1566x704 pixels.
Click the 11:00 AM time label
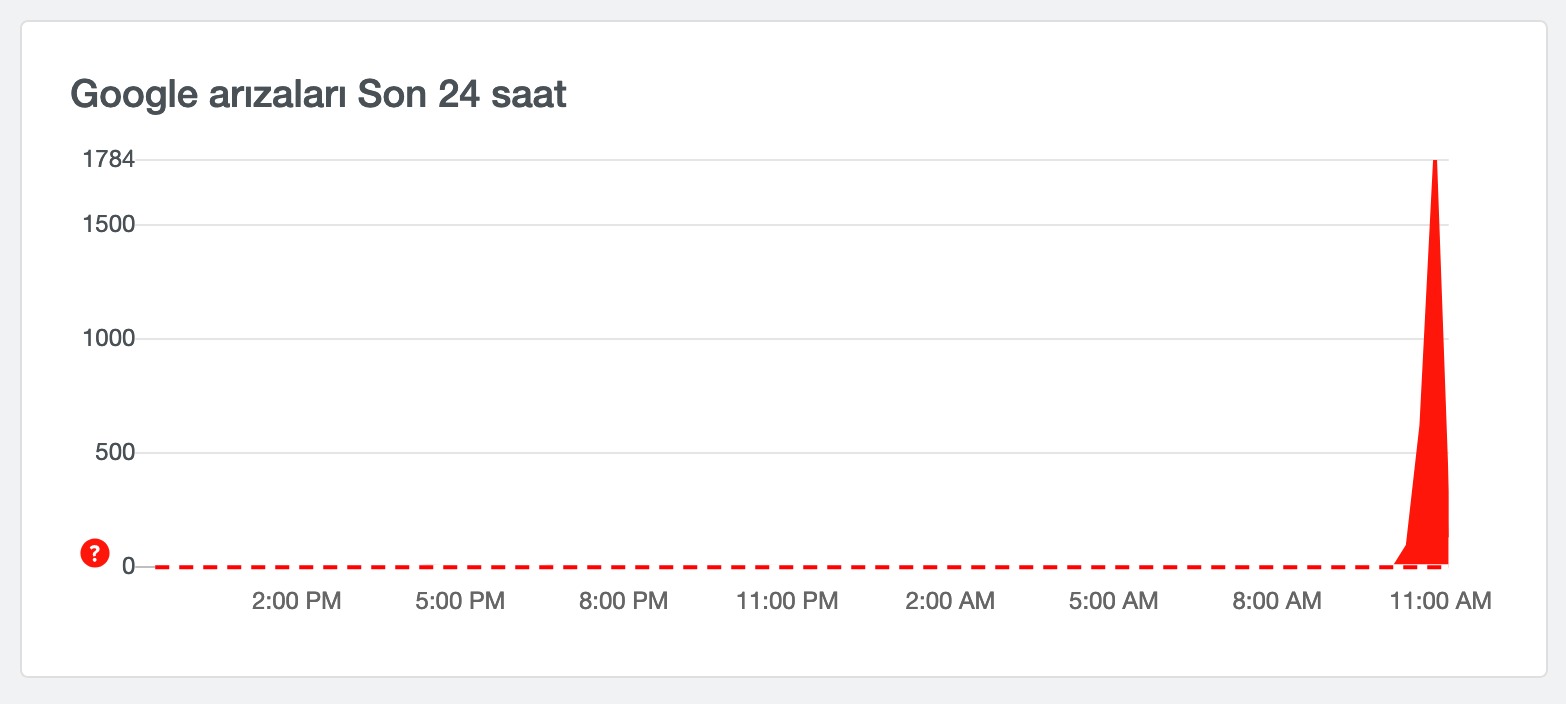[1440, 601]
